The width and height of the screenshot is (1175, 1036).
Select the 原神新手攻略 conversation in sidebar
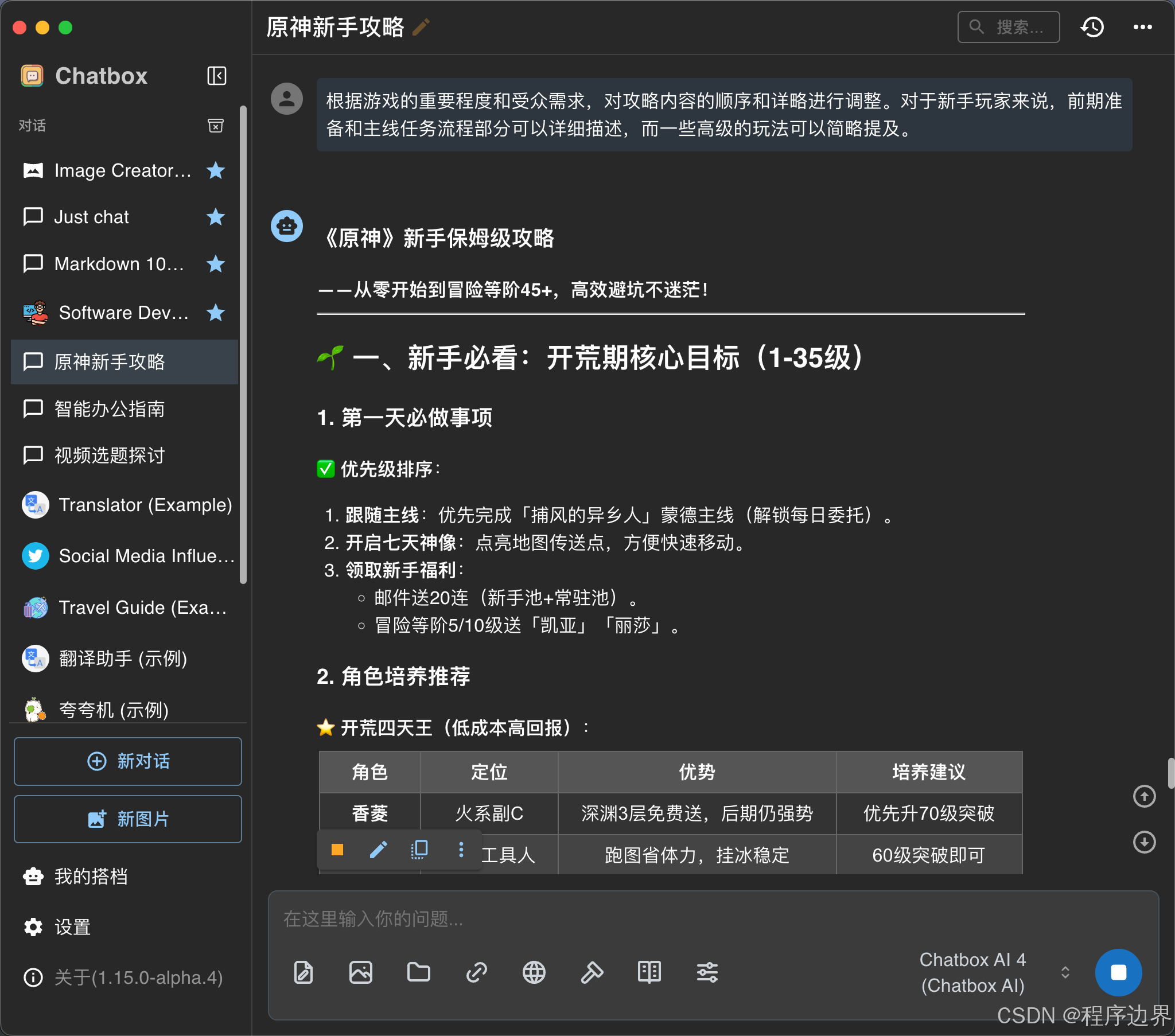coord(124,361)
